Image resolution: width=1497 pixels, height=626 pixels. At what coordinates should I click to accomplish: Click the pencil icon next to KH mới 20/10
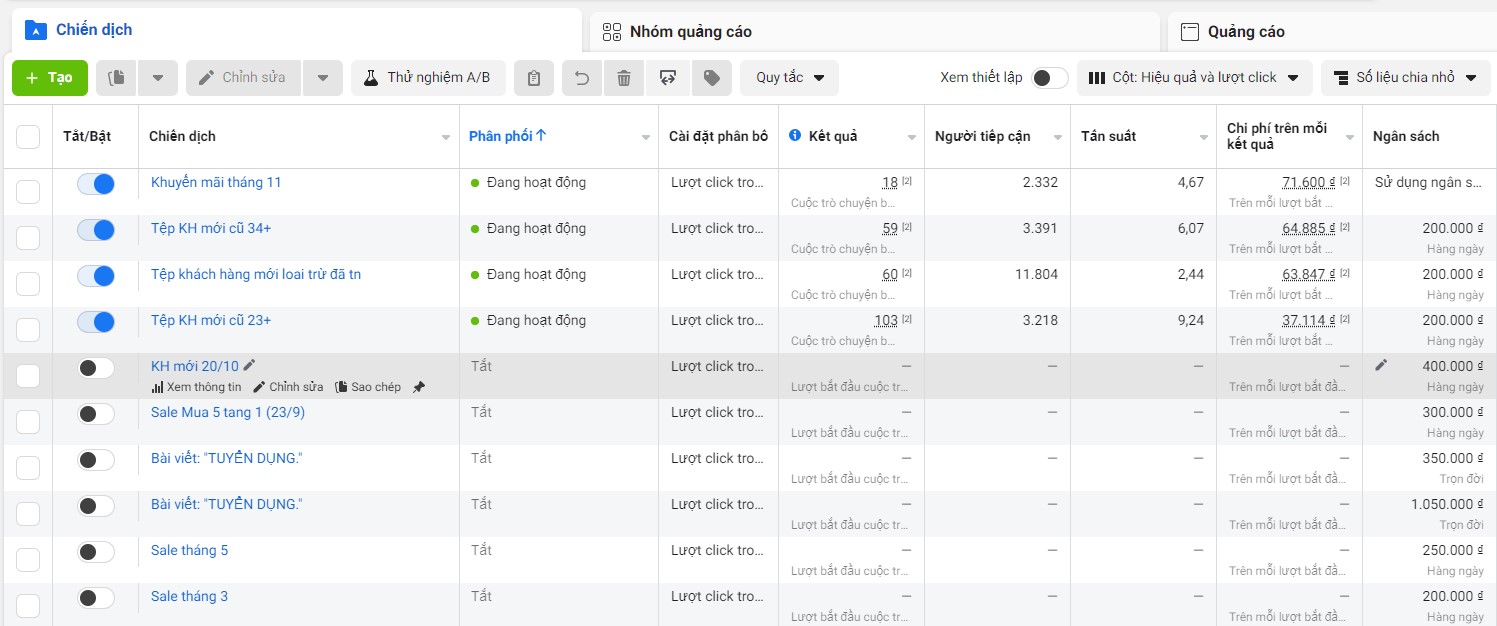tap(249, 365)
